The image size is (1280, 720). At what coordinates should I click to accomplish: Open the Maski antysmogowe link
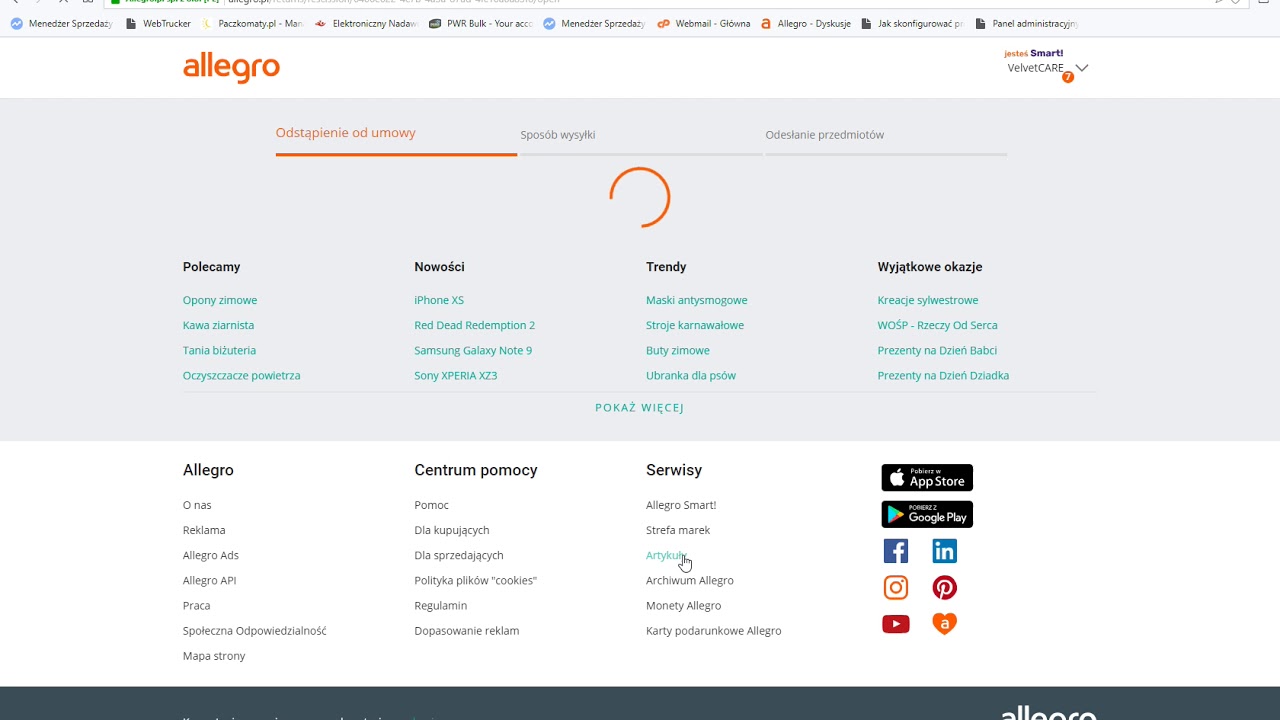click(697, 300)
